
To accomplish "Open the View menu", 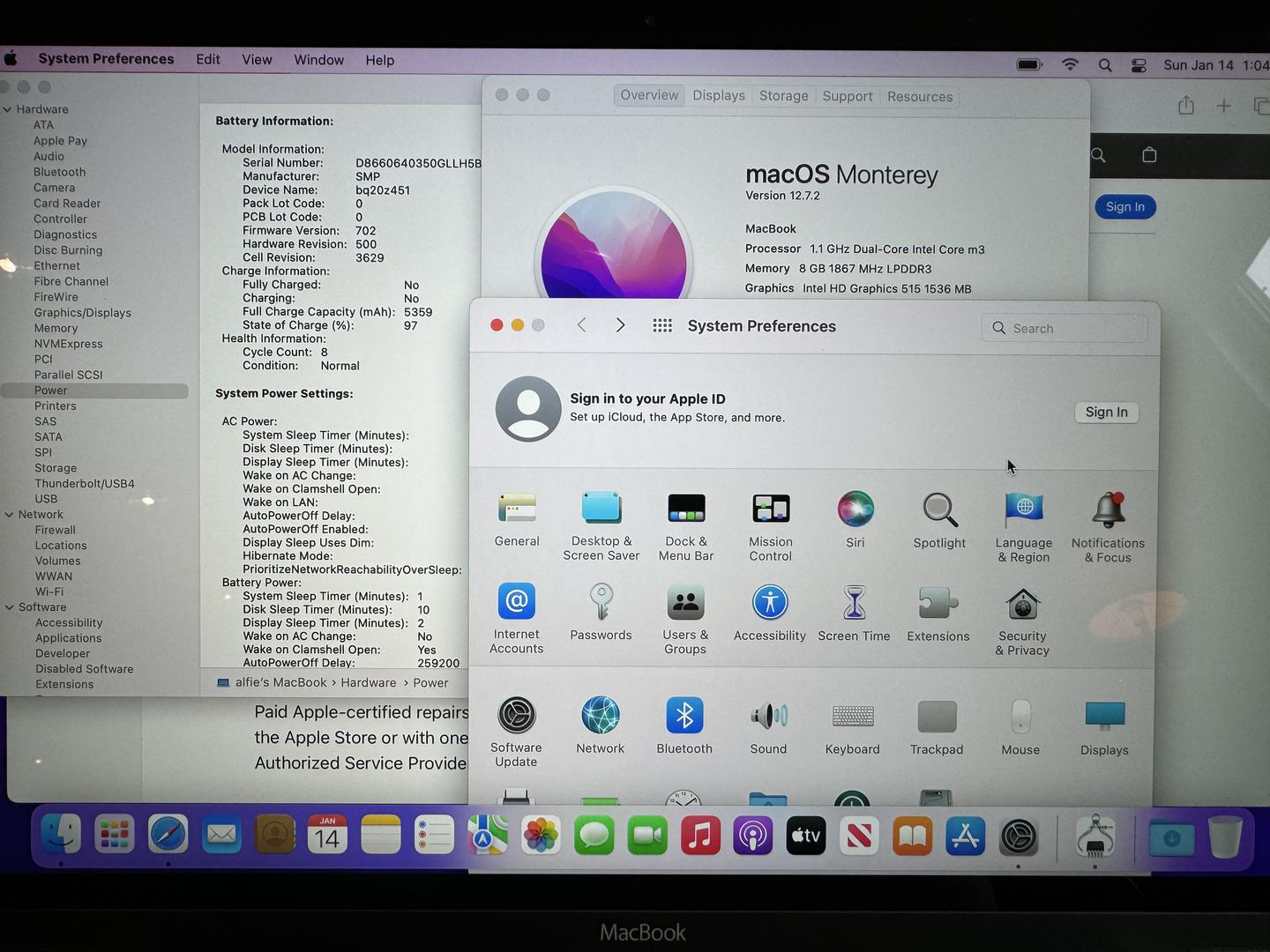I will click(x=257, y=60).
